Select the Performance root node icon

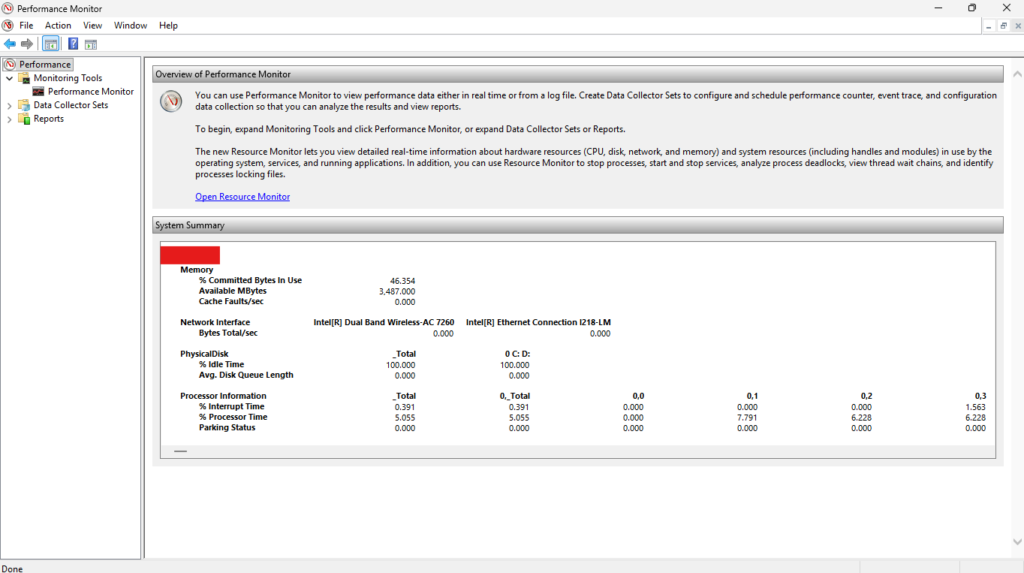coord(10,65)
